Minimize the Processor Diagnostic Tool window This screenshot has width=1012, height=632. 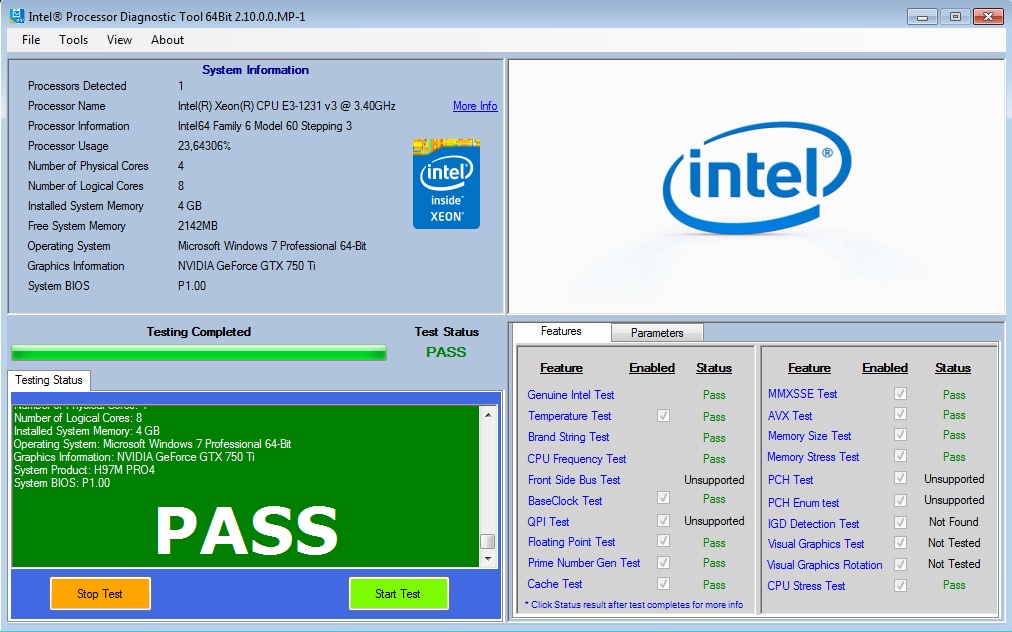pyautogui.click(x=922, y=17)
